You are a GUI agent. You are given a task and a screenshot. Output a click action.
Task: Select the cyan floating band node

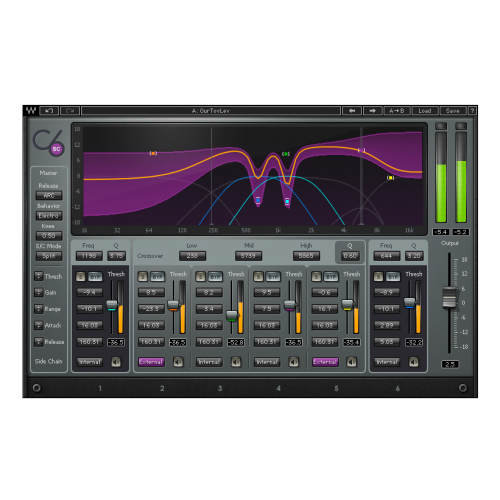[x=287, y=201]
